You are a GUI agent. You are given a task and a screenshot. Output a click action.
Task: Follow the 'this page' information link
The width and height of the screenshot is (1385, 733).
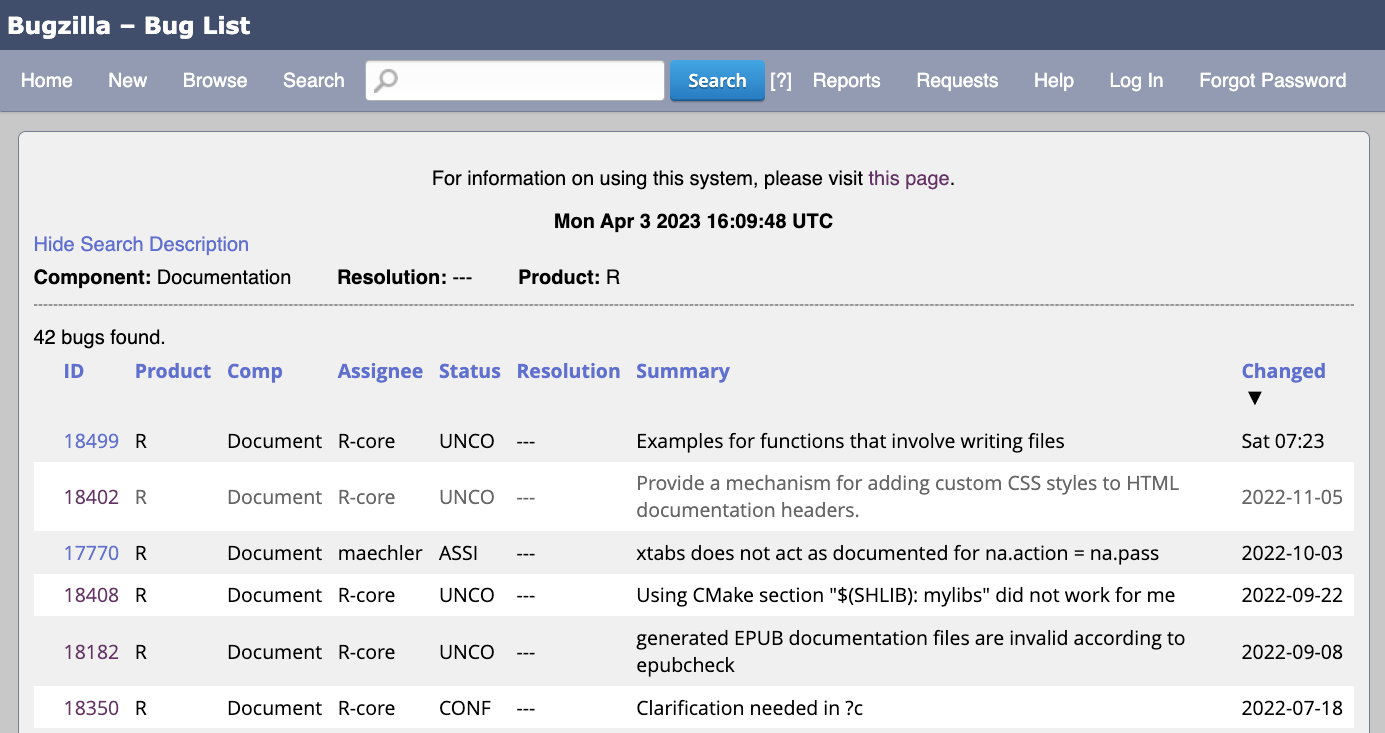pyautogui.click(x=908, y=178)
